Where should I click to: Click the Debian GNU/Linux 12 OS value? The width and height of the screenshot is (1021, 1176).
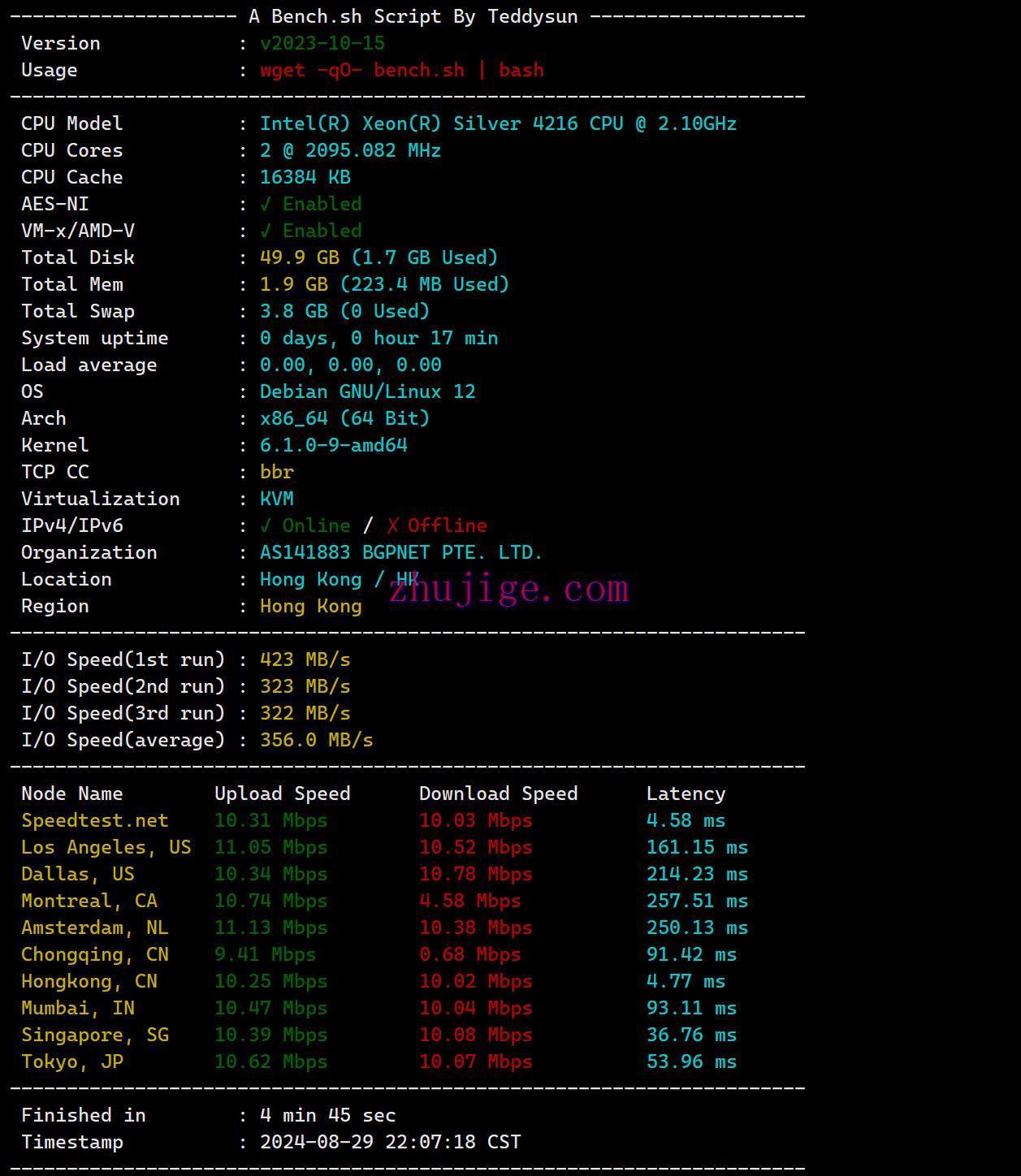[x=367, y=391]
